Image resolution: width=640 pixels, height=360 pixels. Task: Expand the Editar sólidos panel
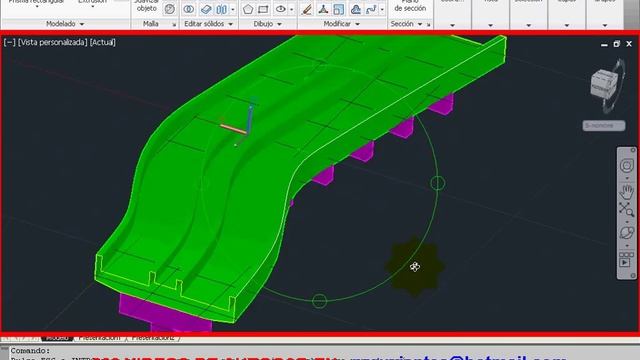tap(208, 24)
